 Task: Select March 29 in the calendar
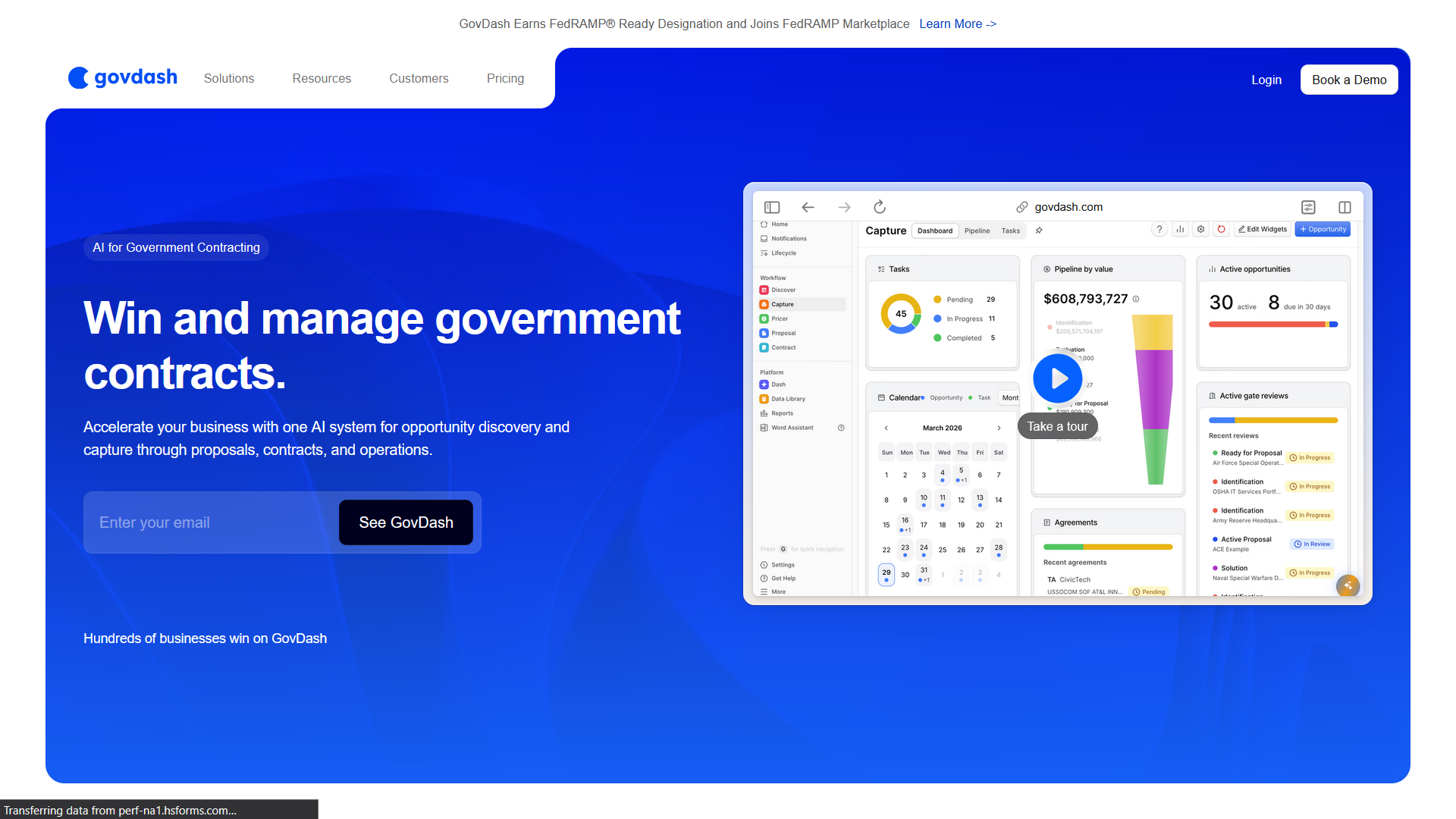(x=886, y=575)
